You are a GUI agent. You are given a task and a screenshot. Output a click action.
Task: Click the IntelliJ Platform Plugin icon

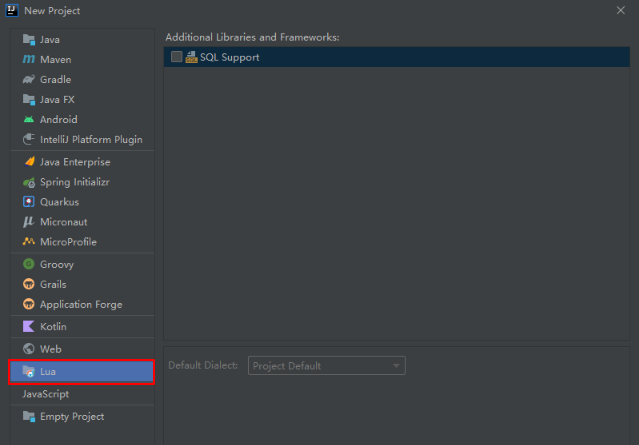(x=29, y=139)
